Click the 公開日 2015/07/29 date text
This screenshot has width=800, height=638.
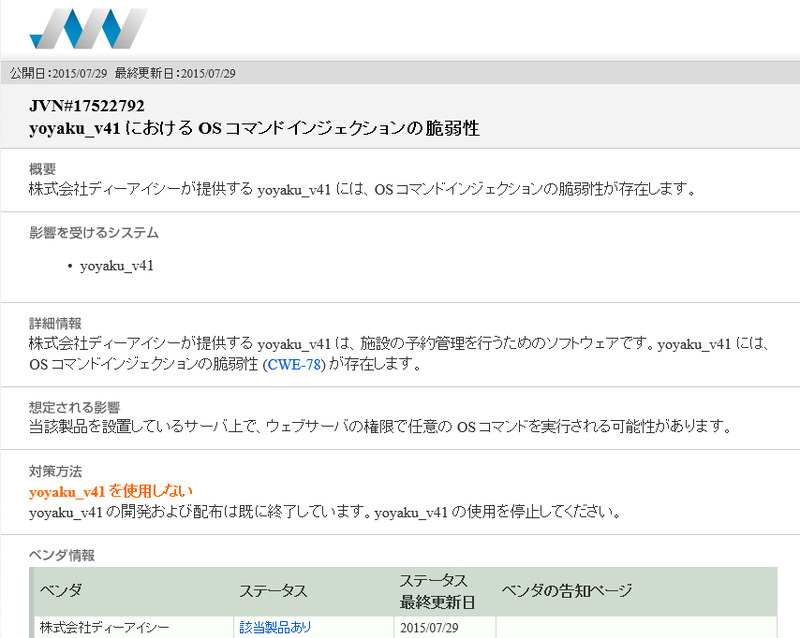(x=58, y=73)
